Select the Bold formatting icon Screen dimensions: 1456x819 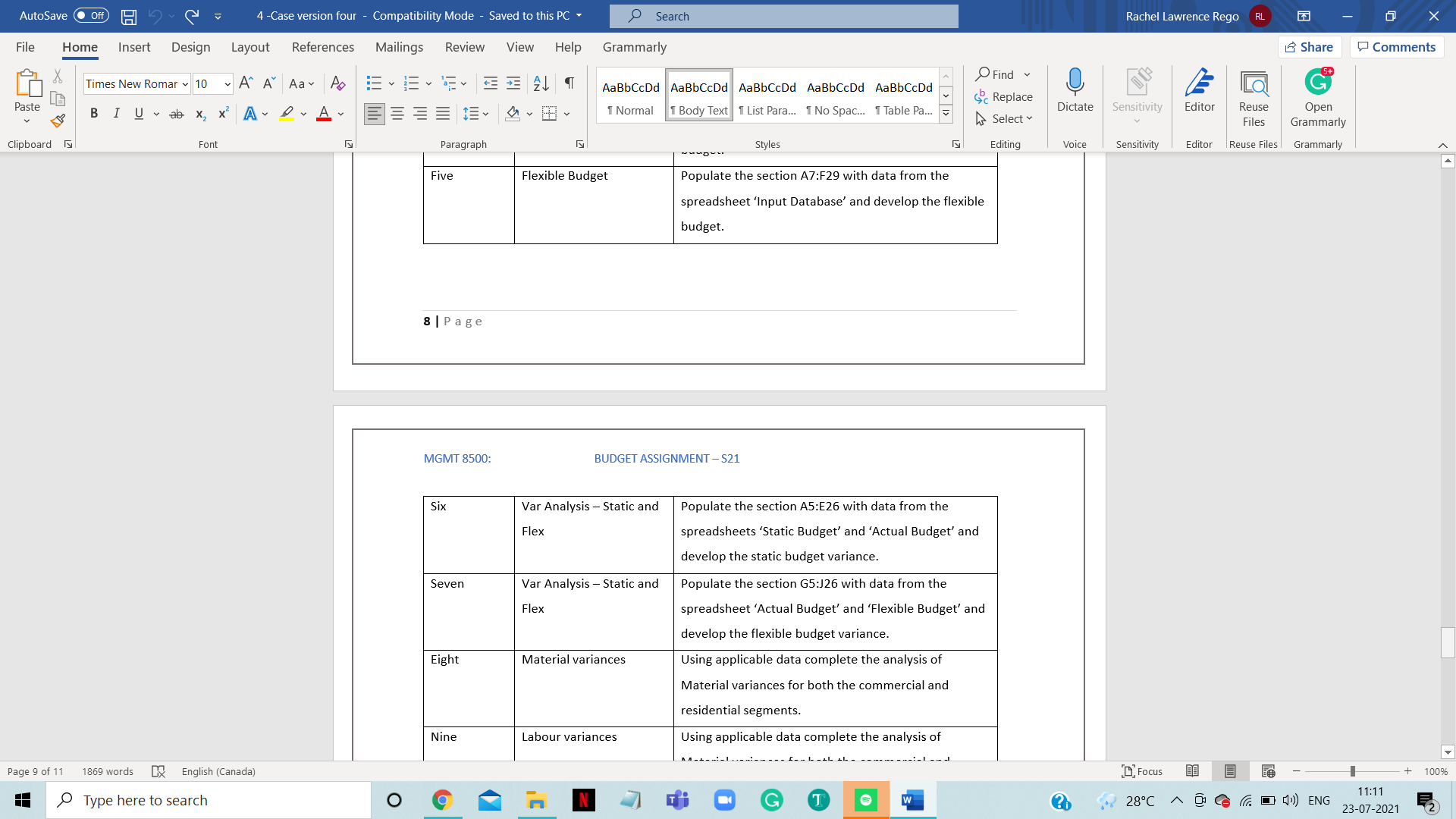click(94, 113)
